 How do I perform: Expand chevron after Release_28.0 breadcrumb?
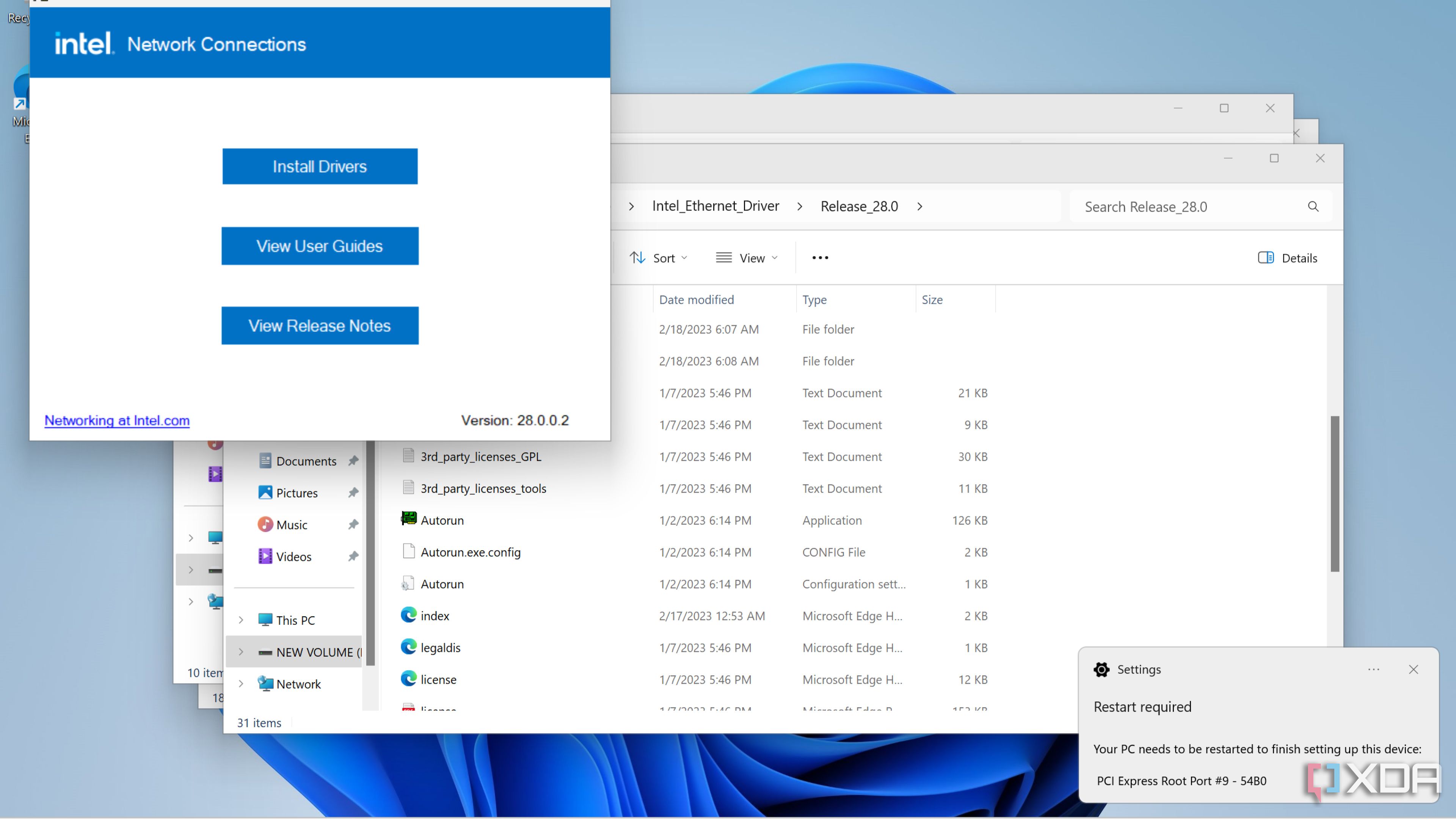[920, 207]
